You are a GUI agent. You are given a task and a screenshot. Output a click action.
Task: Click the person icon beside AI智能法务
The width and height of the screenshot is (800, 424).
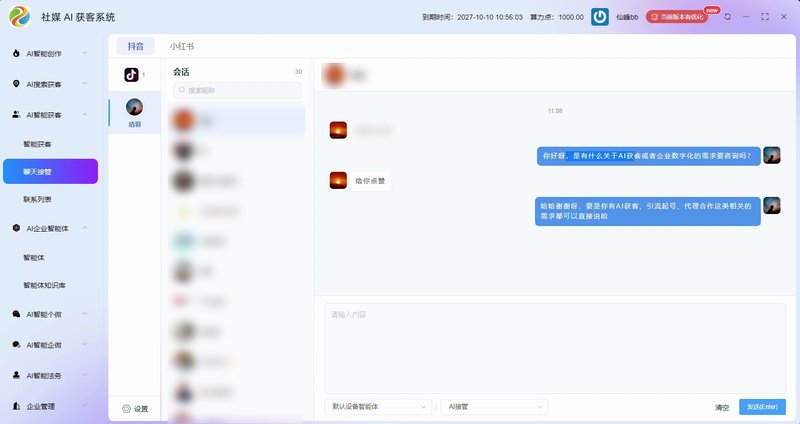(16, 375)
